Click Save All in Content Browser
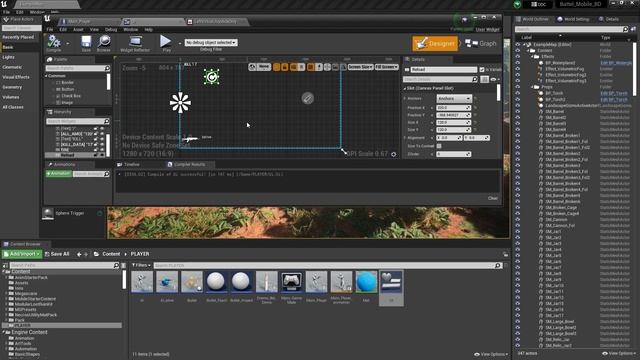The height and width of the screenshot is (360, 640). [x=57, y=254]
